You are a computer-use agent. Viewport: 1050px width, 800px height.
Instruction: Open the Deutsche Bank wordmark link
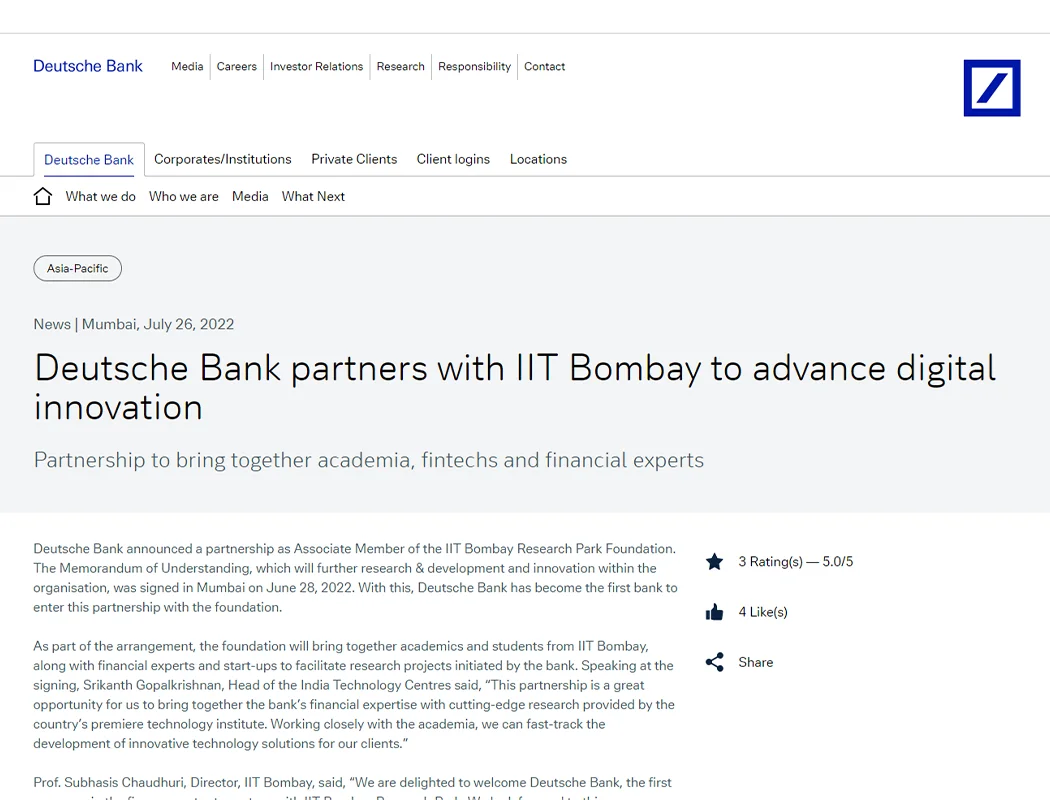coord(88,66)
